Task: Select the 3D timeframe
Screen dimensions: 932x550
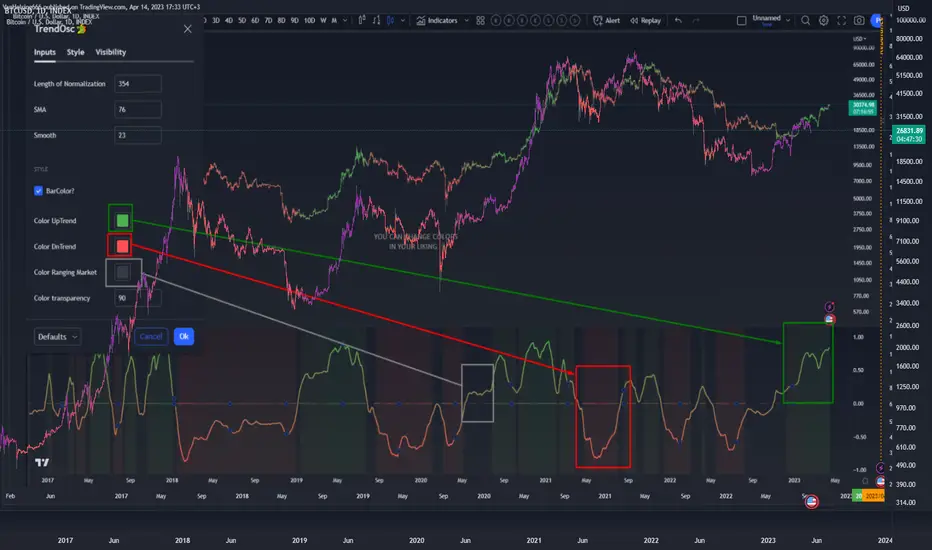Action: 216,21
